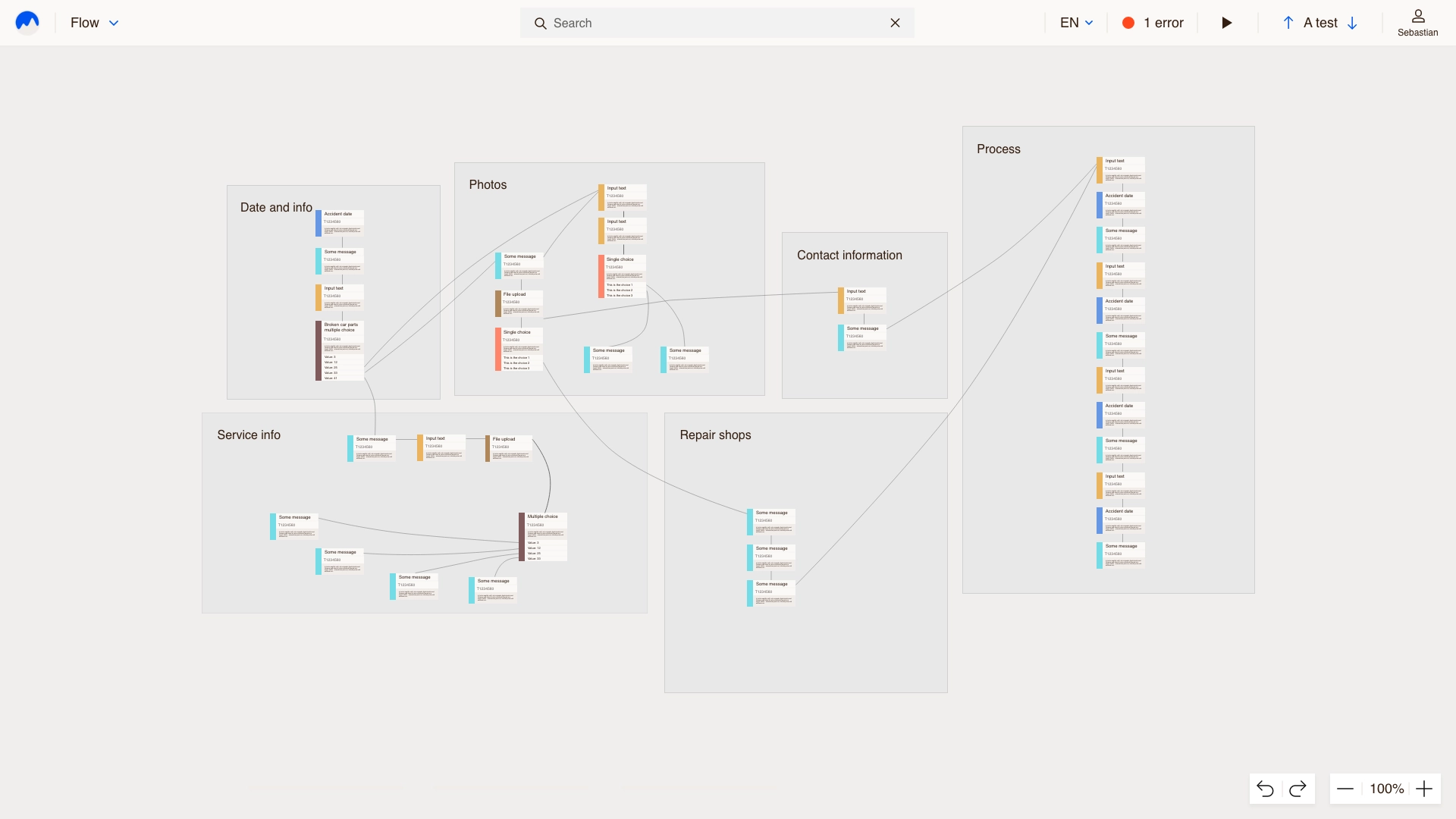Select File upload node in Photos group

pos(519,303)
